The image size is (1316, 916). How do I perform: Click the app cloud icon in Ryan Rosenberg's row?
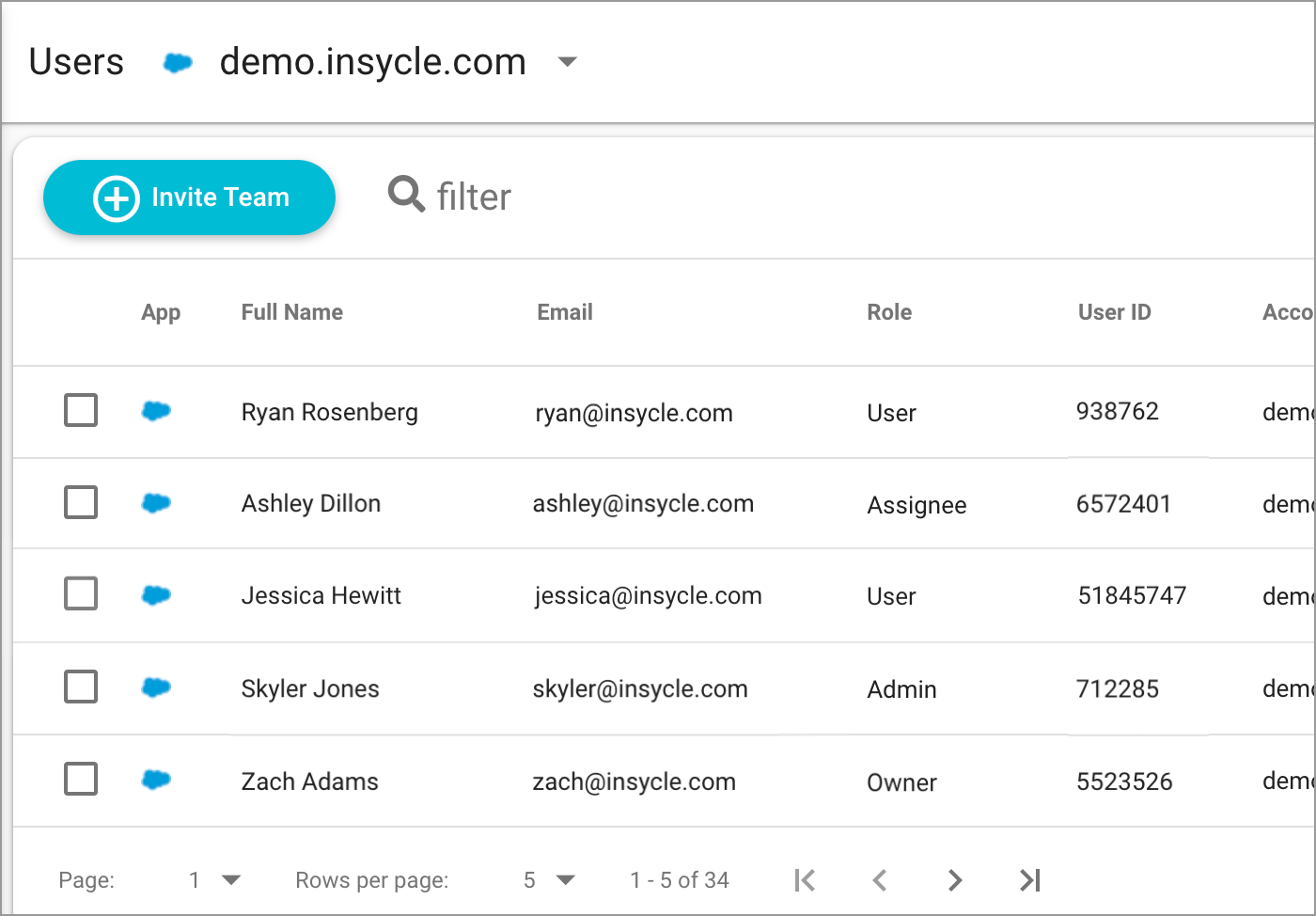[x=156, y=411]
